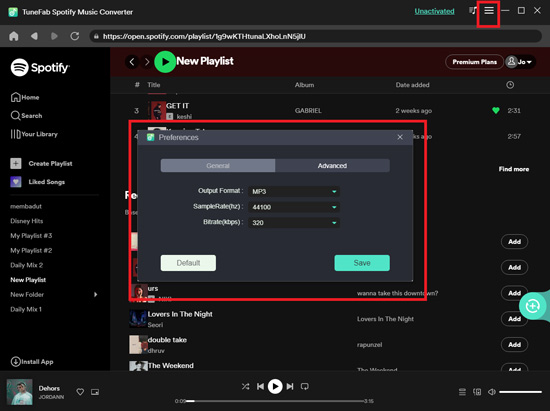Click the GET IT song title
Screen dimensions: 550x411
(177, 106)
